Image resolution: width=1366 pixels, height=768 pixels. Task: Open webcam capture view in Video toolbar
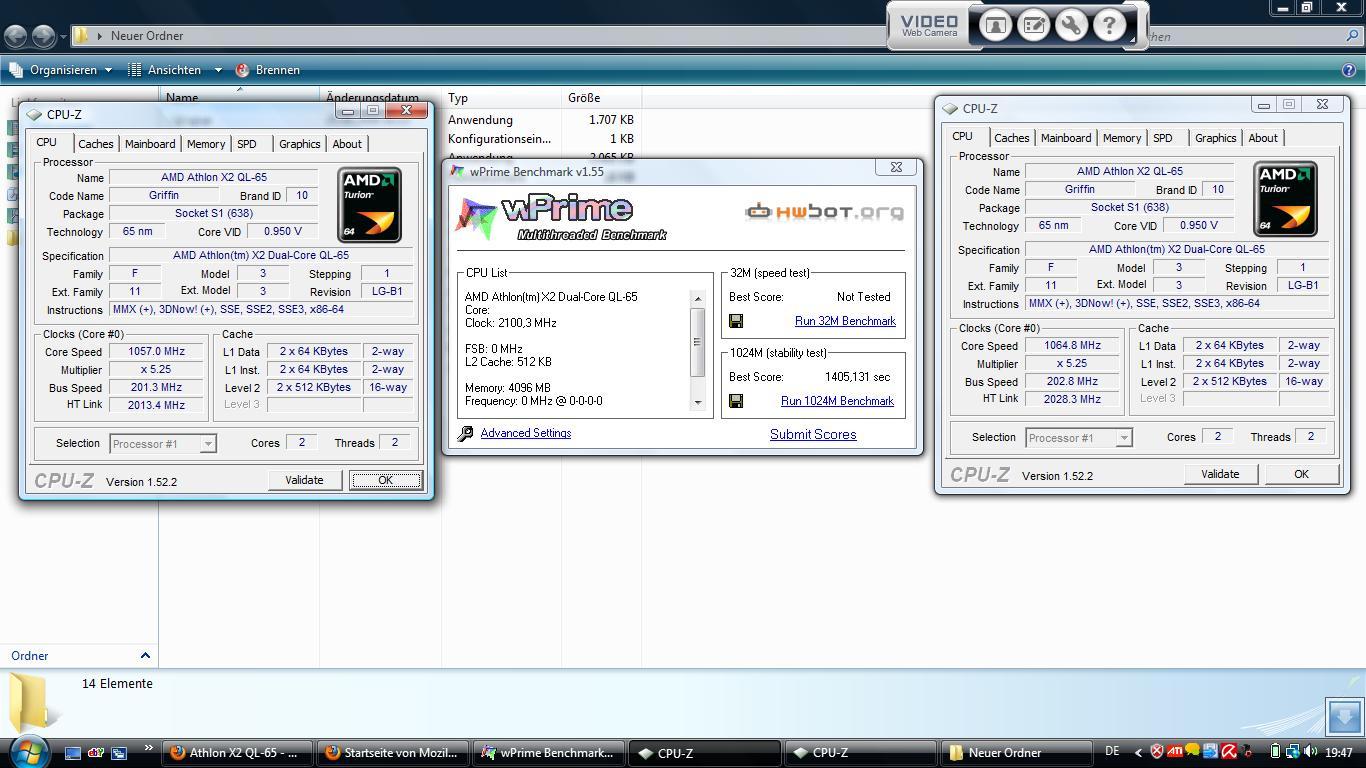995,25
